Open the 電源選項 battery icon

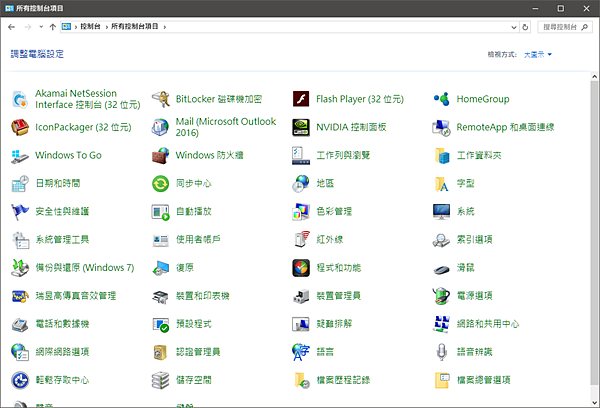coord(441,296)
